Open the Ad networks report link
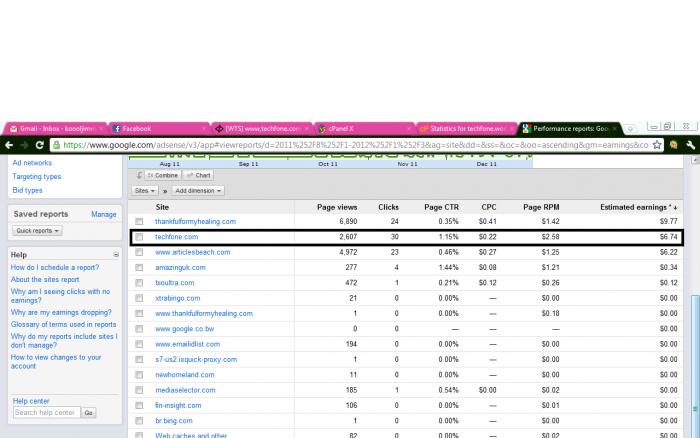 tap(32, 163)
